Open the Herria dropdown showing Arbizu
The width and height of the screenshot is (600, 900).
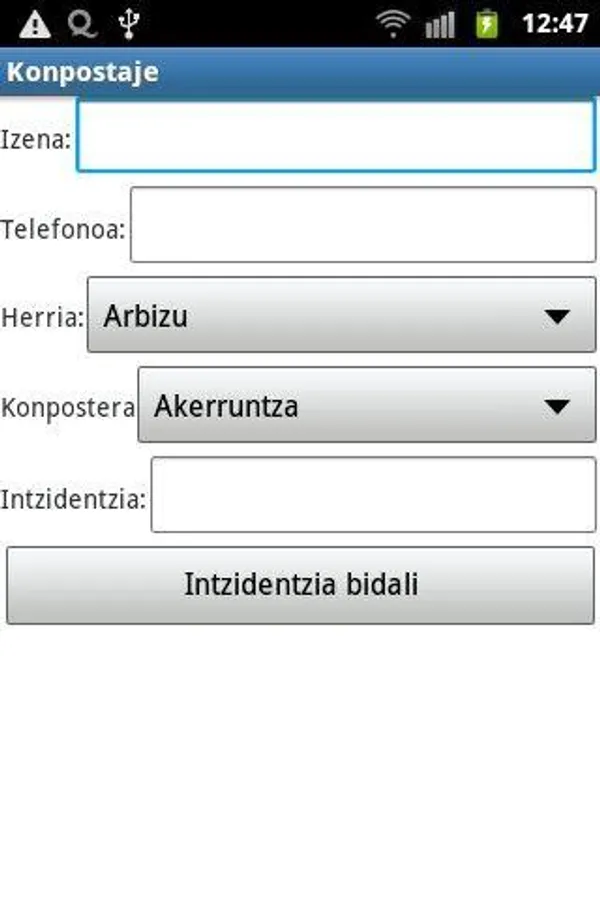(320, 316)
